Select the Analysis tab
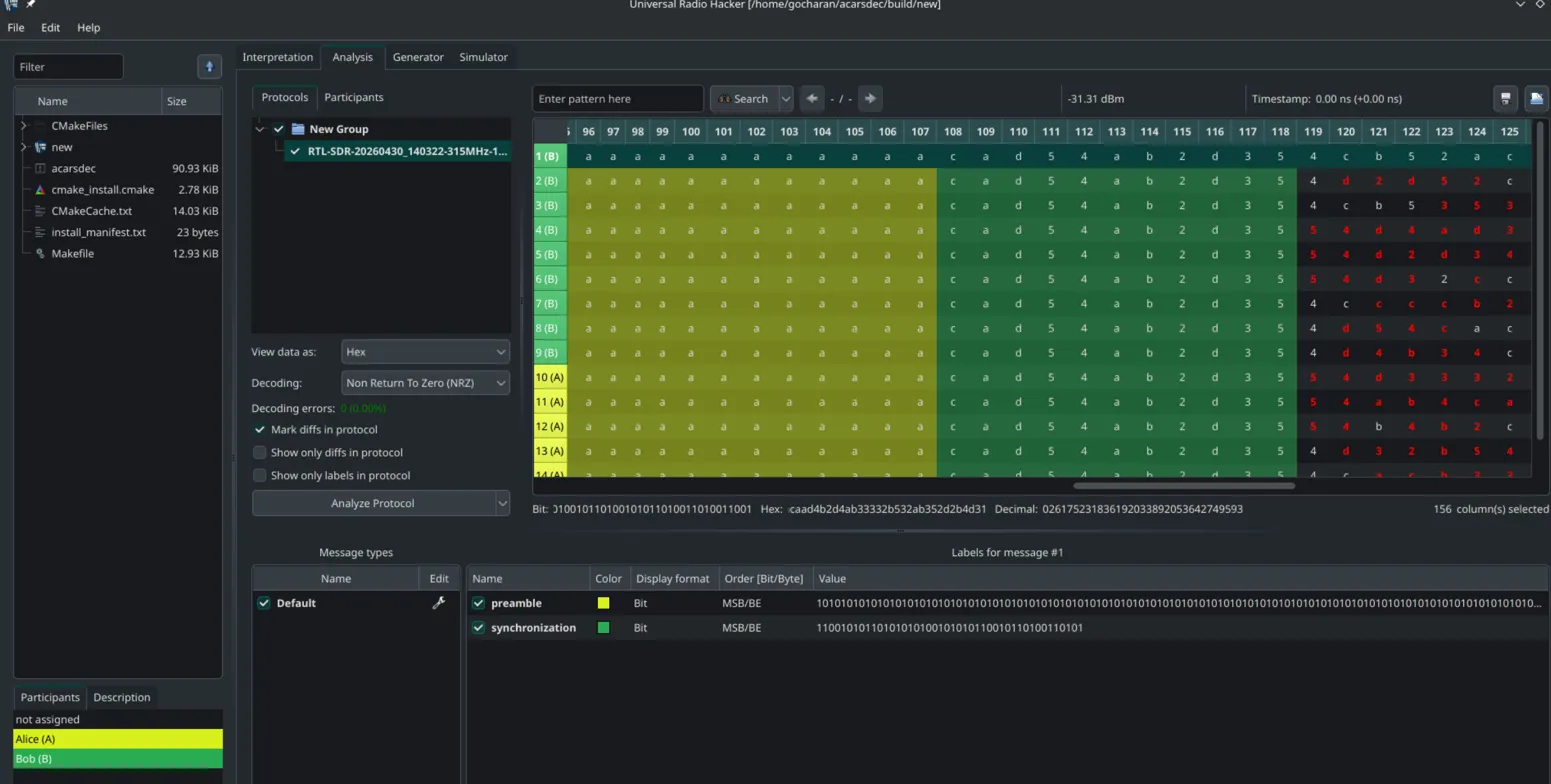The width and height of the screenshot is (1551, 784). [x=352, y=57]
